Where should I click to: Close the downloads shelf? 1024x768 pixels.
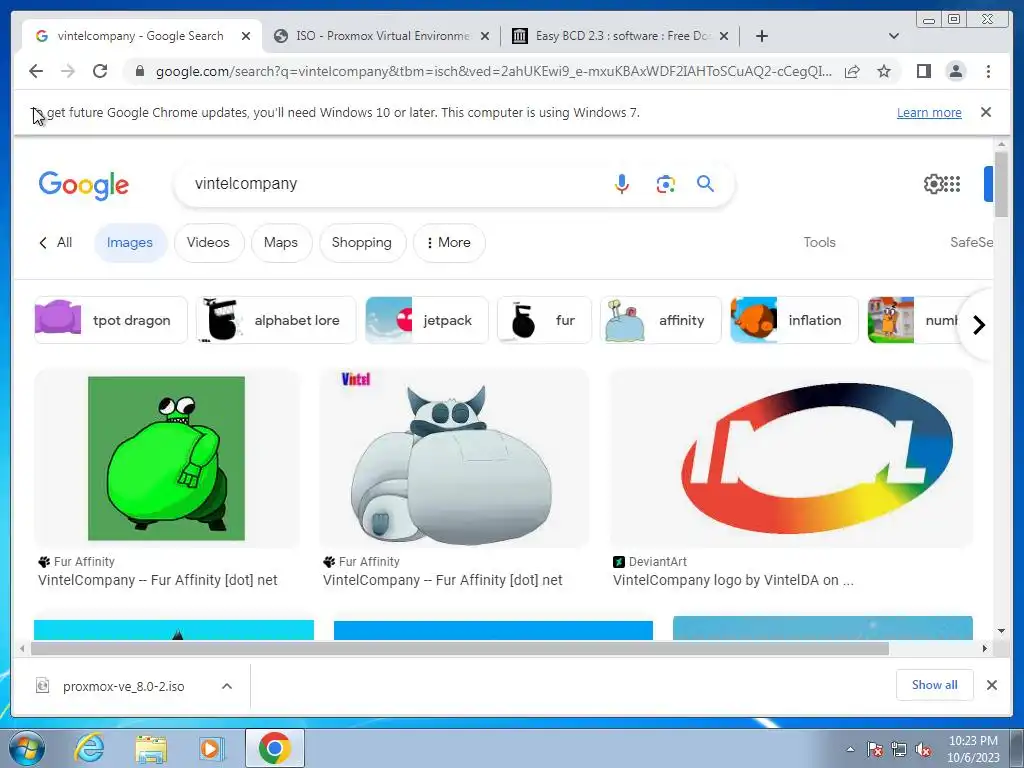992,684
